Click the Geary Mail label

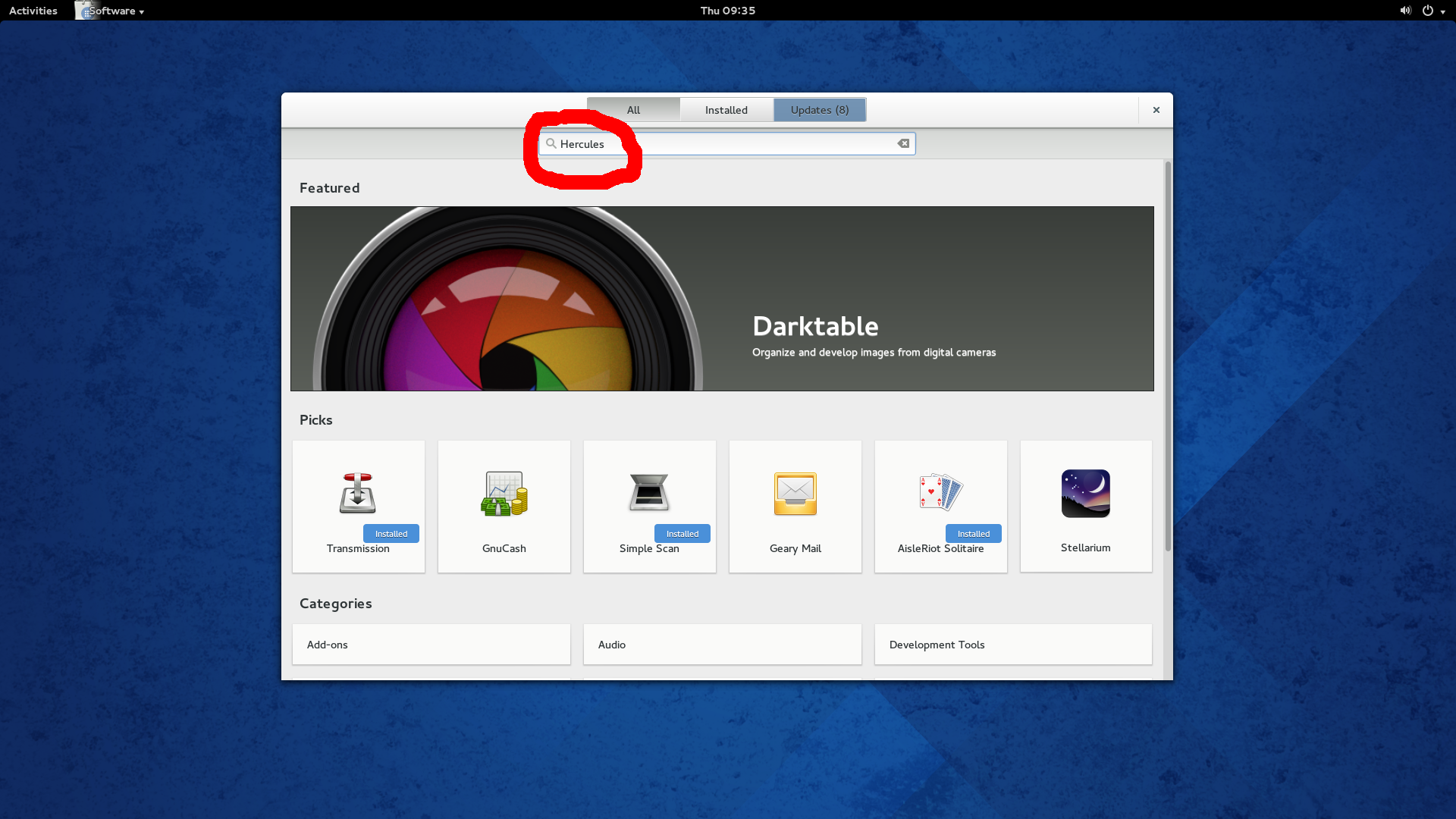coord(795,548)
